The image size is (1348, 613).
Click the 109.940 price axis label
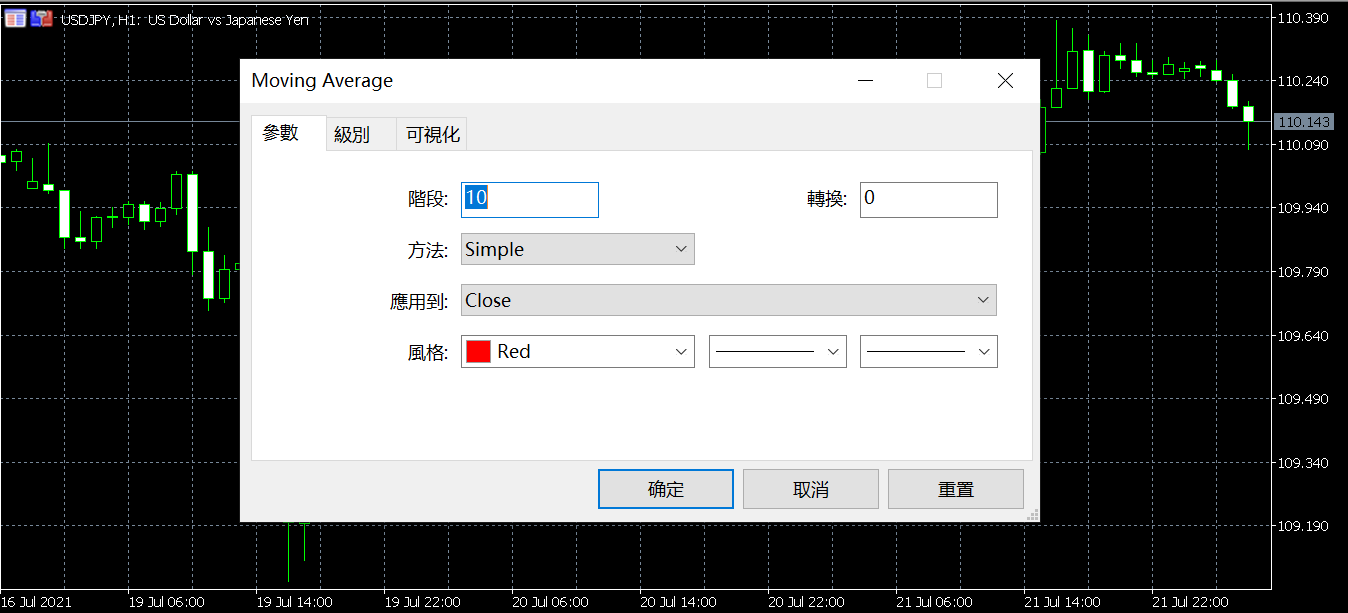tap(1303, 208)
